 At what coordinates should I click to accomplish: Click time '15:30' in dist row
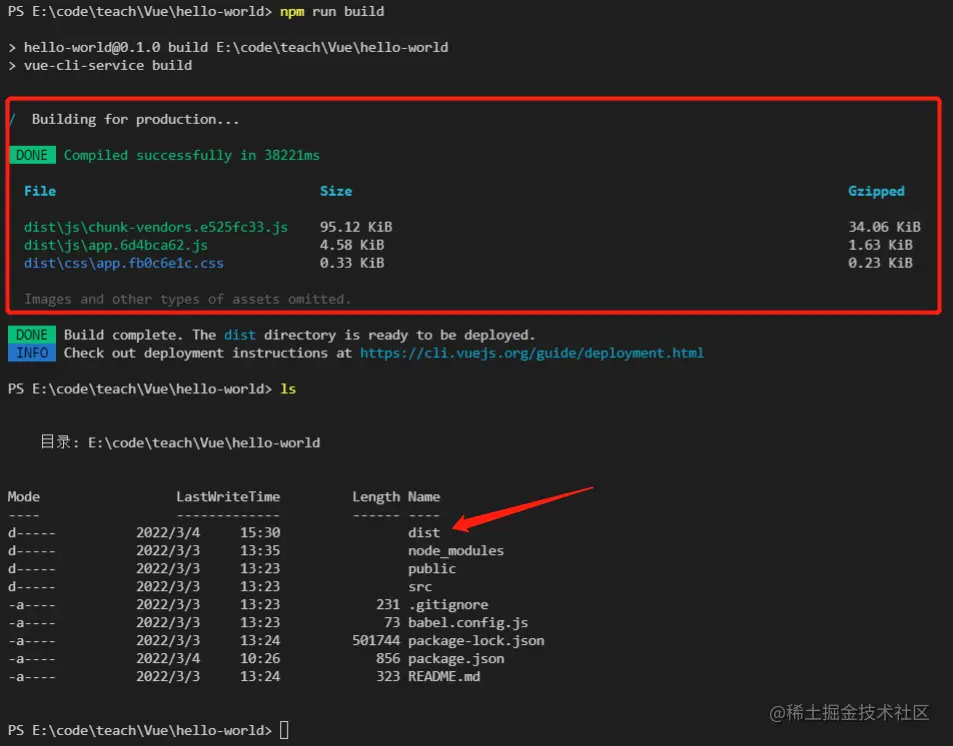(260, 533)
